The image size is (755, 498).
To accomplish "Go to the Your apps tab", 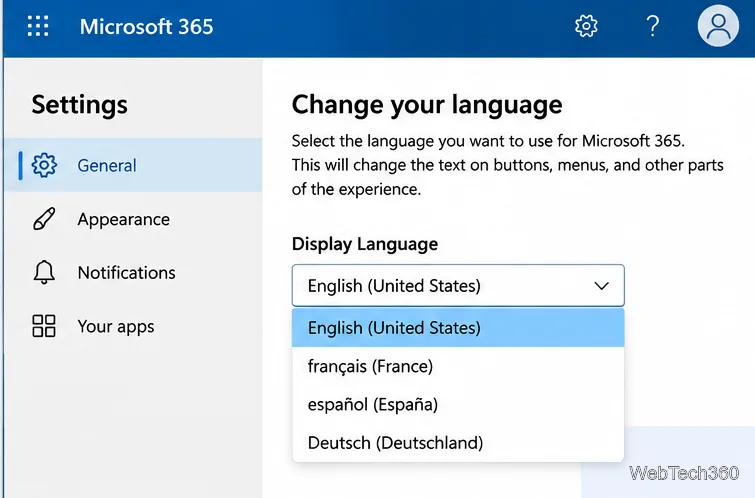I will (133, 326).
